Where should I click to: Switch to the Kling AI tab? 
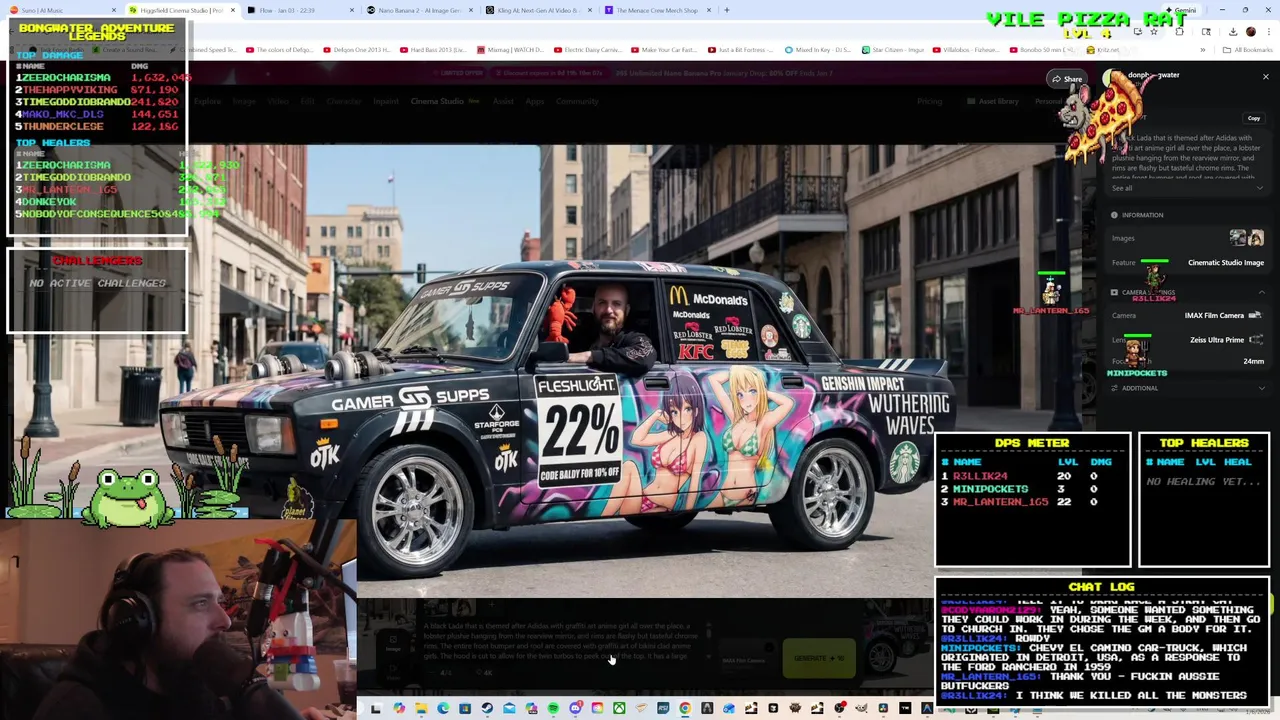tap(538, 10)
